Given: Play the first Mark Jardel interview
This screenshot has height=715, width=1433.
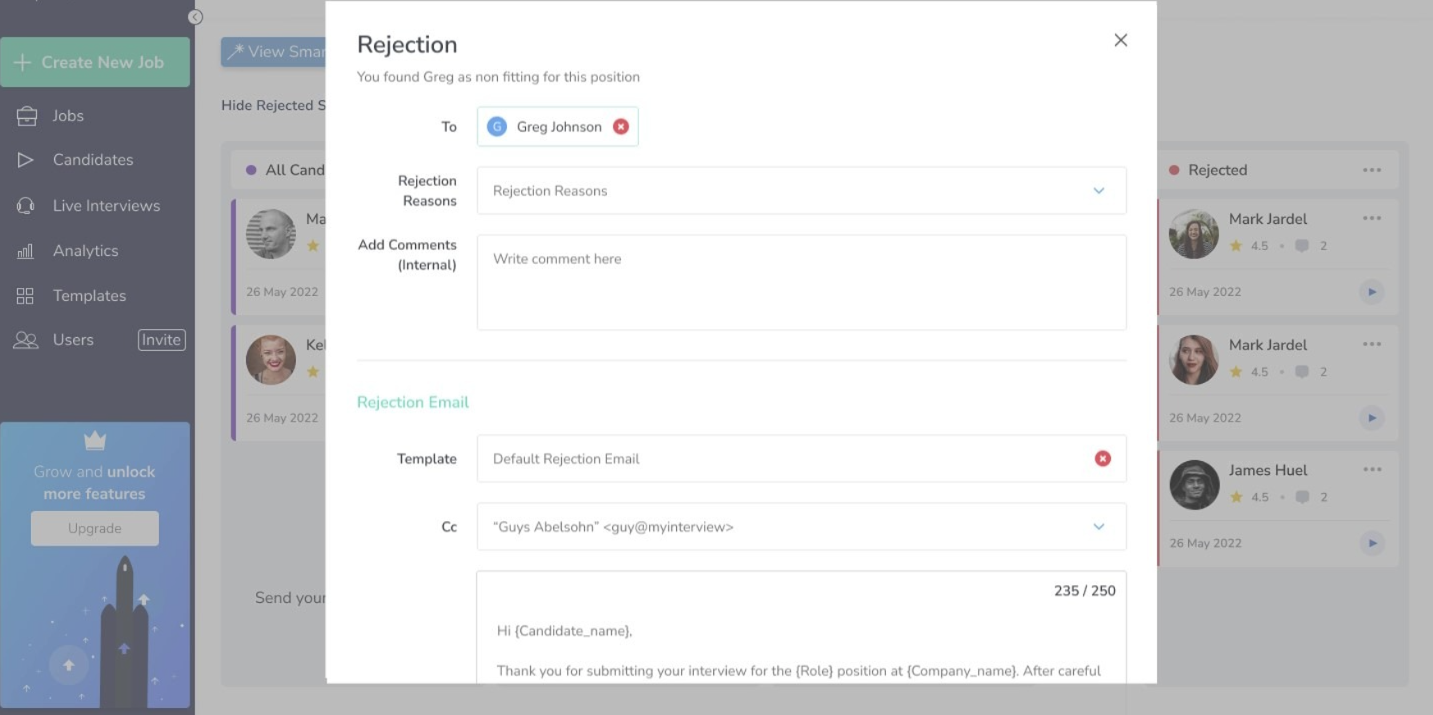Looking at the screenshot, I should click(x=1371, y=292).
